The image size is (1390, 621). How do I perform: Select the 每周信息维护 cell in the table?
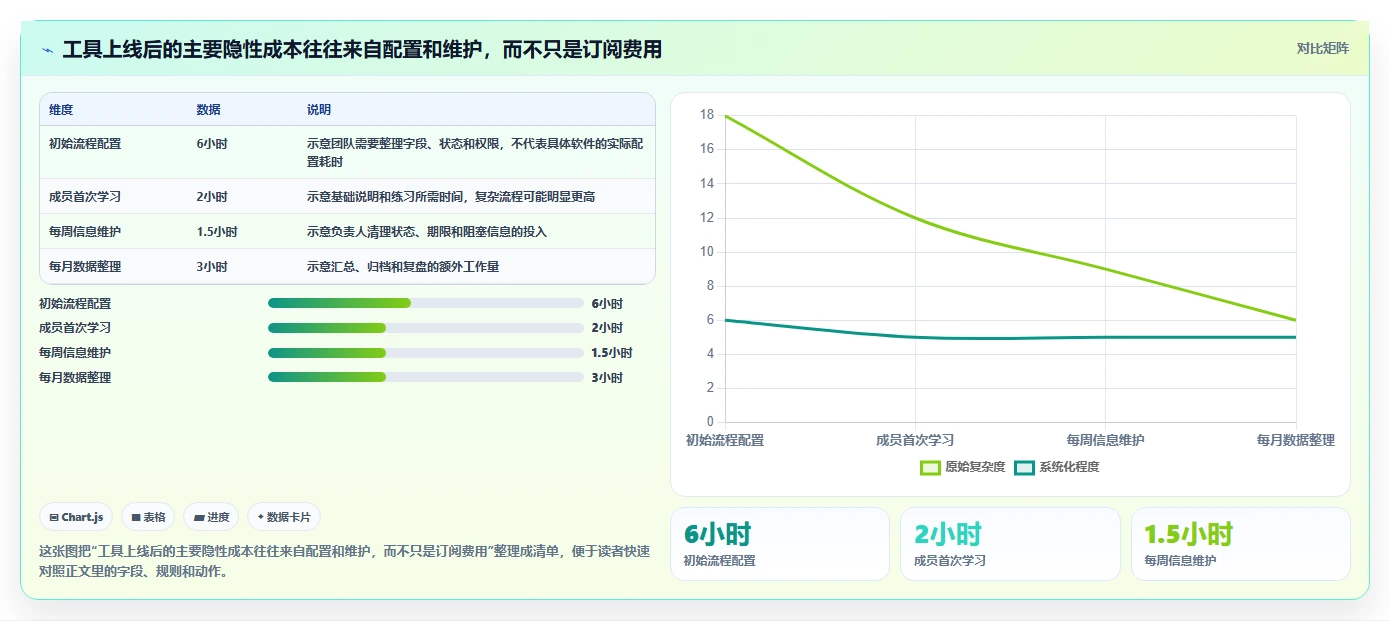85,232
